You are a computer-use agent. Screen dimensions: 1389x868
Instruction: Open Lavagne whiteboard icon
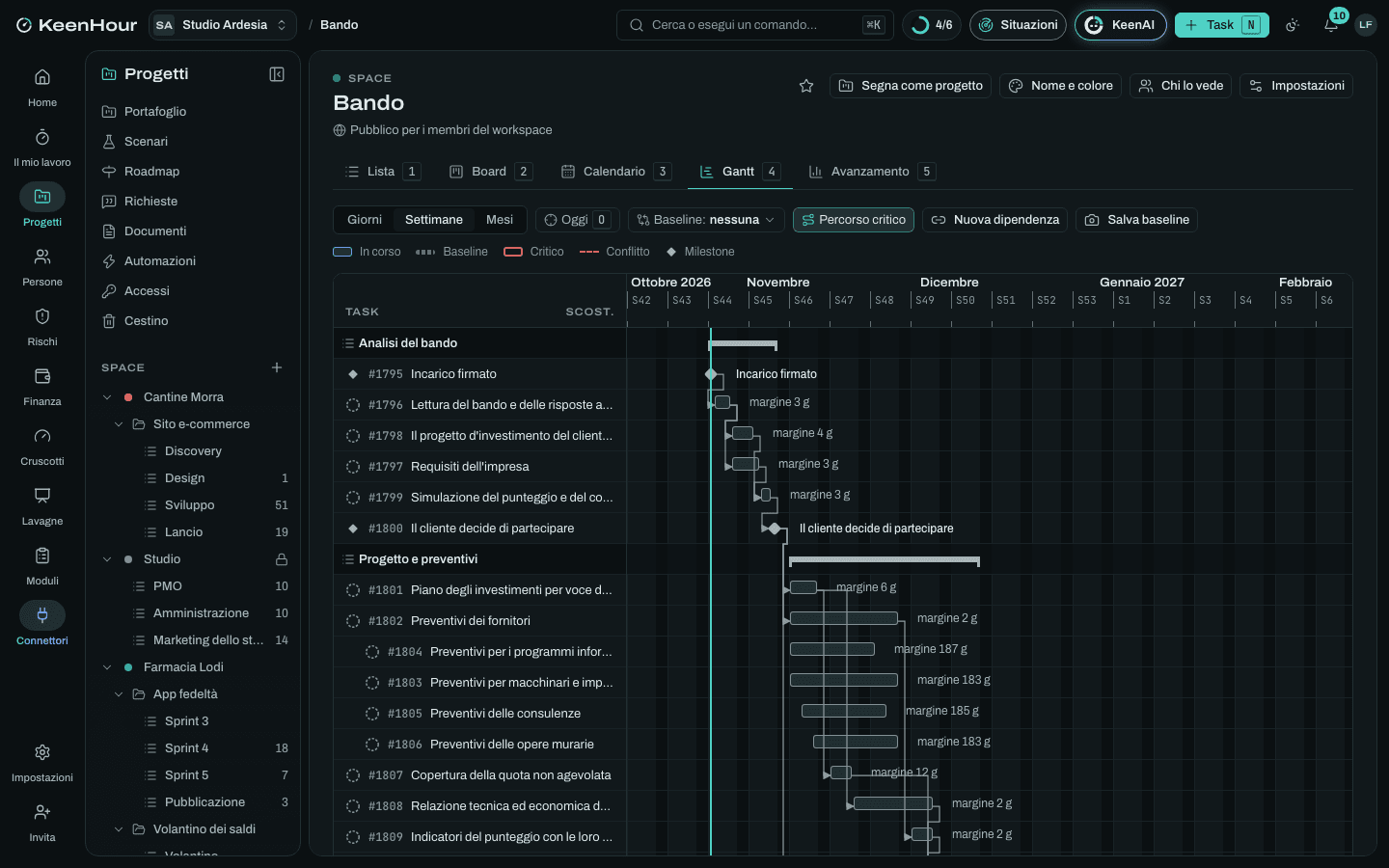(x=42, y=505)
